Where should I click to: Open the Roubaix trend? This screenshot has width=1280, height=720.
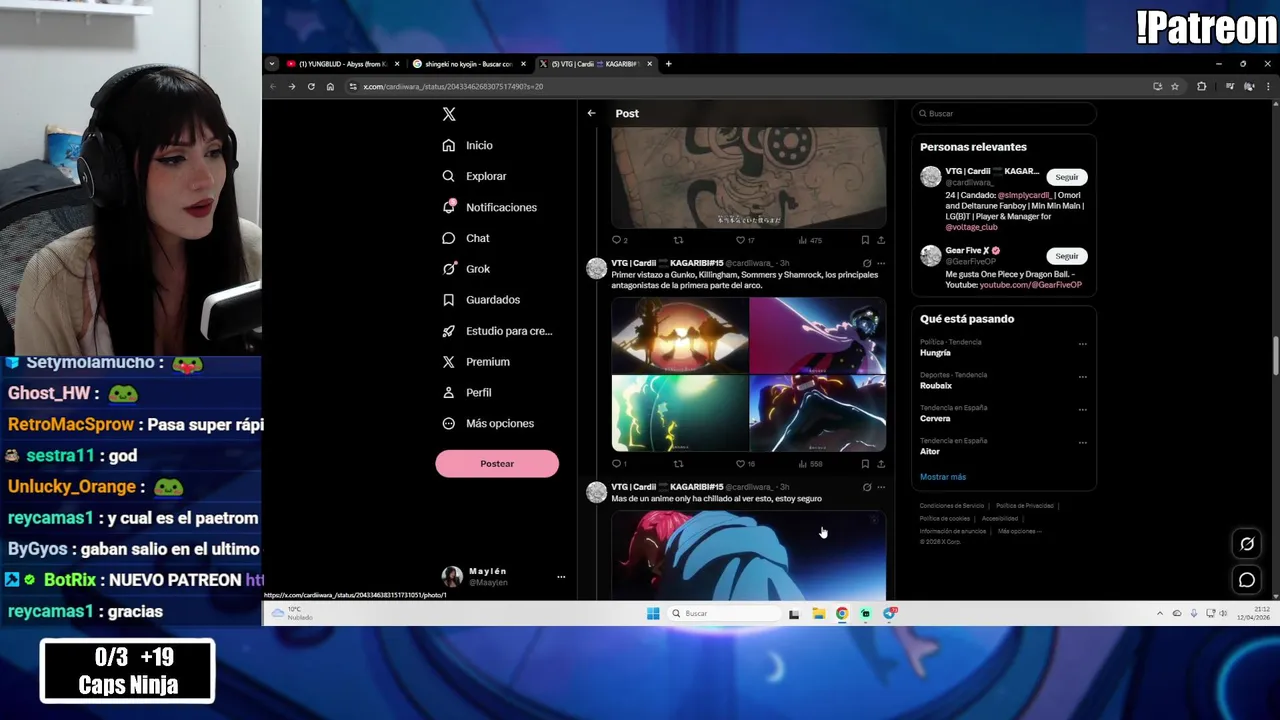click(936, 386)
